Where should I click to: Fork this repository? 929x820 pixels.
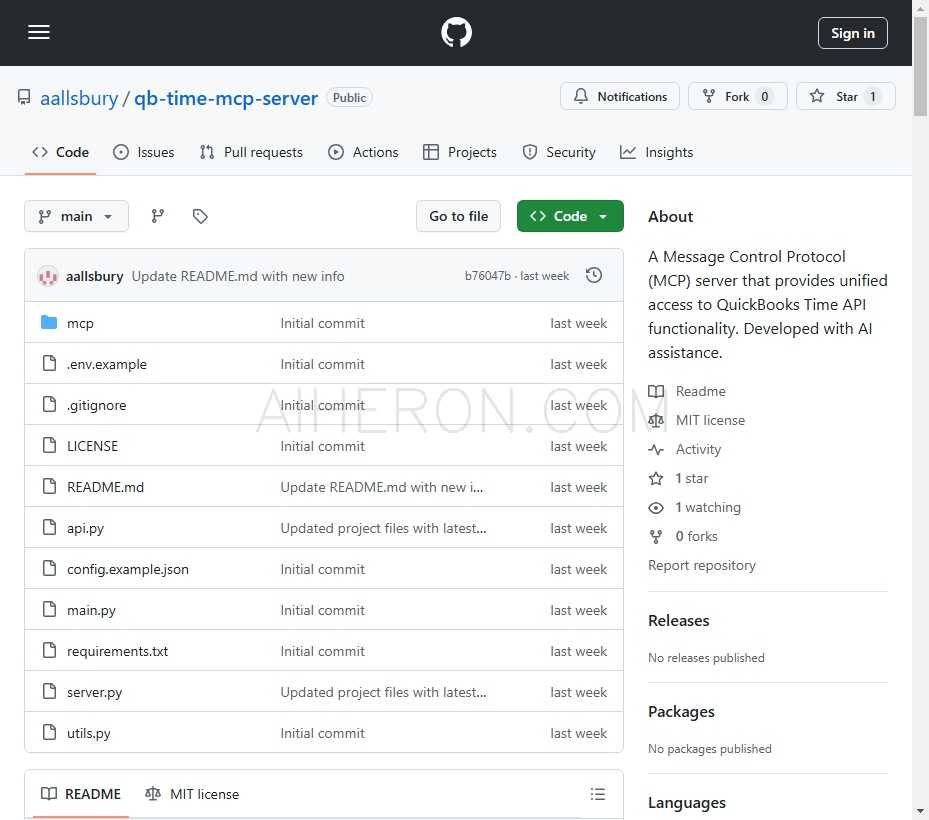click(738, 97)
